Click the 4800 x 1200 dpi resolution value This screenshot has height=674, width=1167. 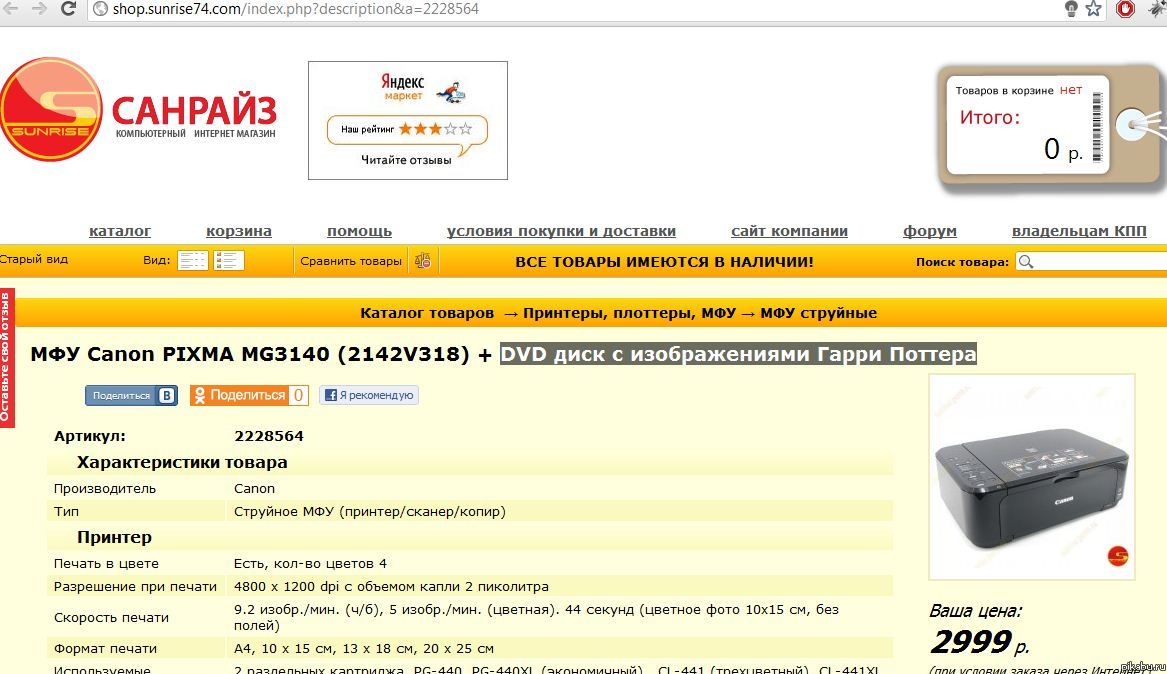391,587
